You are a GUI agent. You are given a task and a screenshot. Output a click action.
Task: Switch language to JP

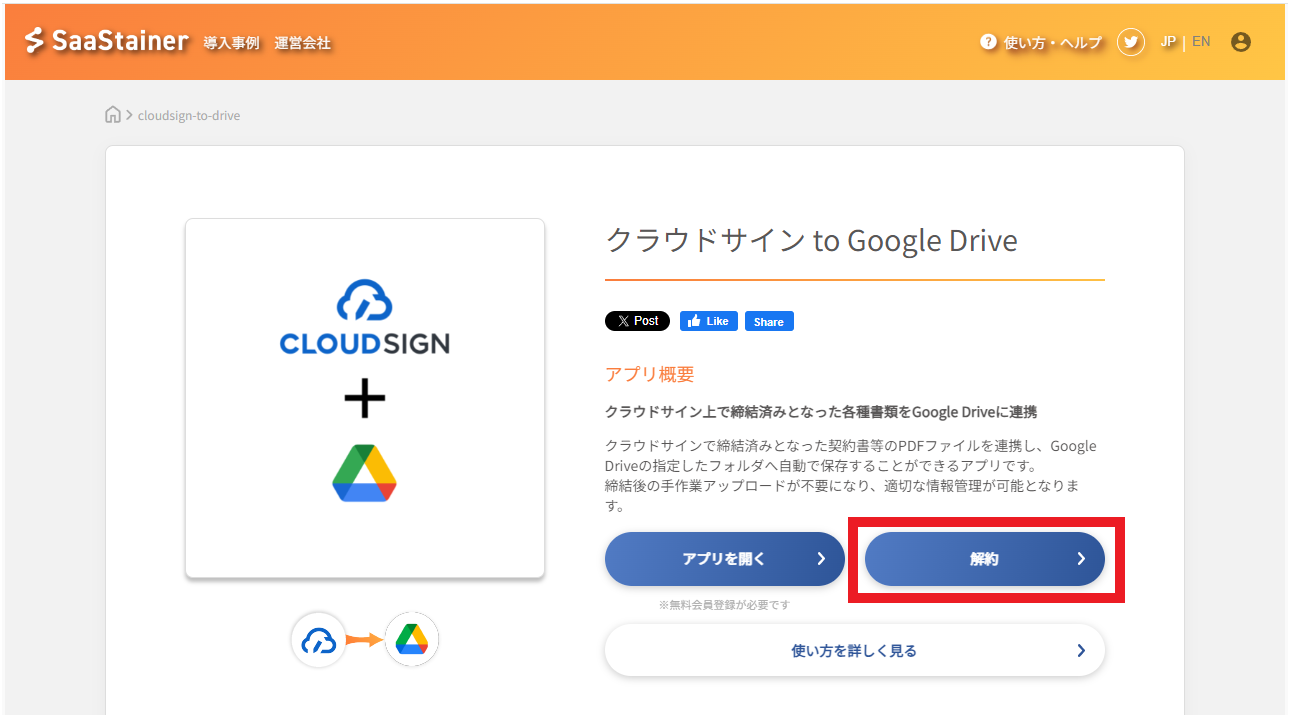1168,42
